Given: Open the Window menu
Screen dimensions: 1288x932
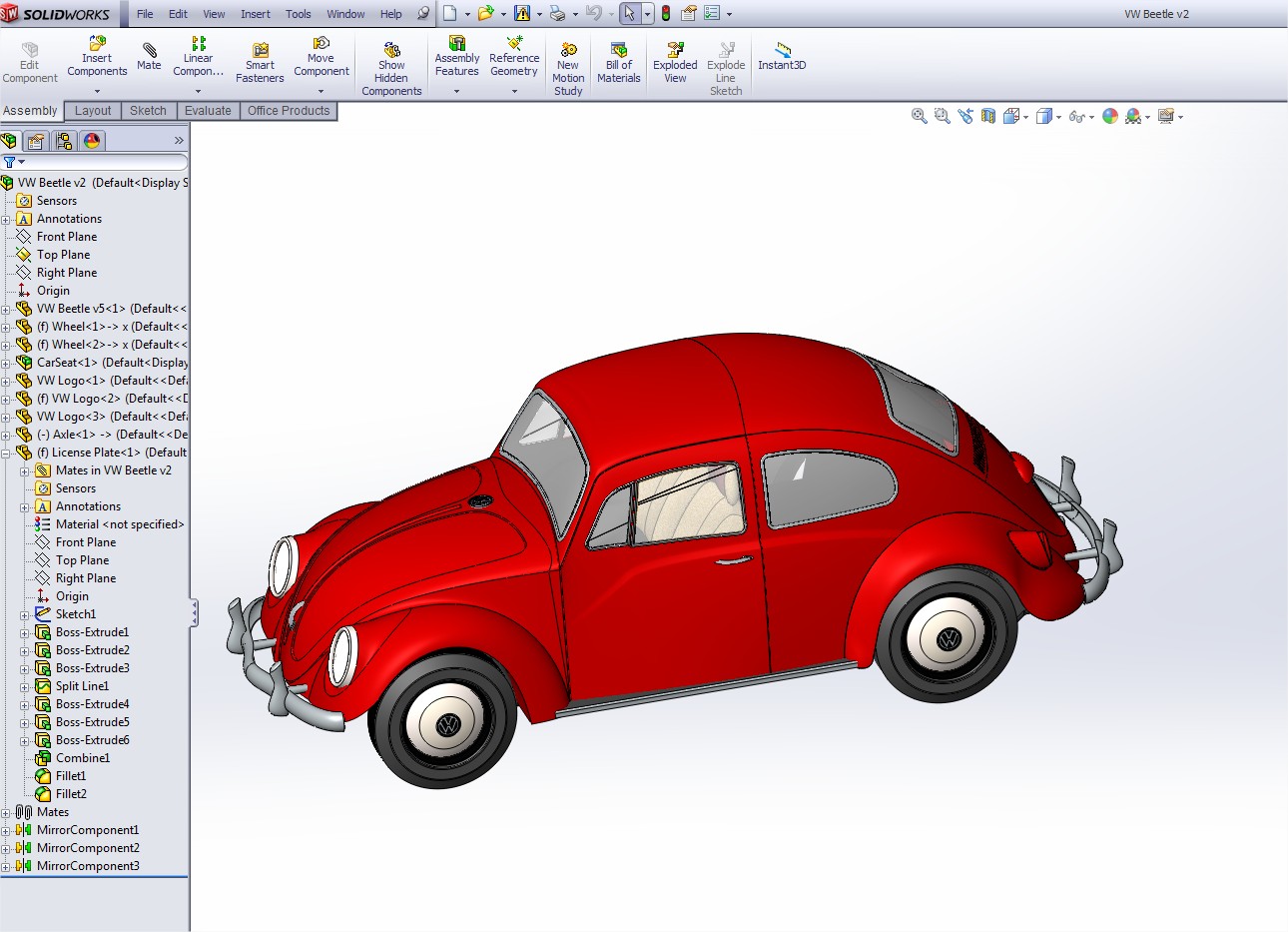Looking at the screenshot, I should click(345, 14).
